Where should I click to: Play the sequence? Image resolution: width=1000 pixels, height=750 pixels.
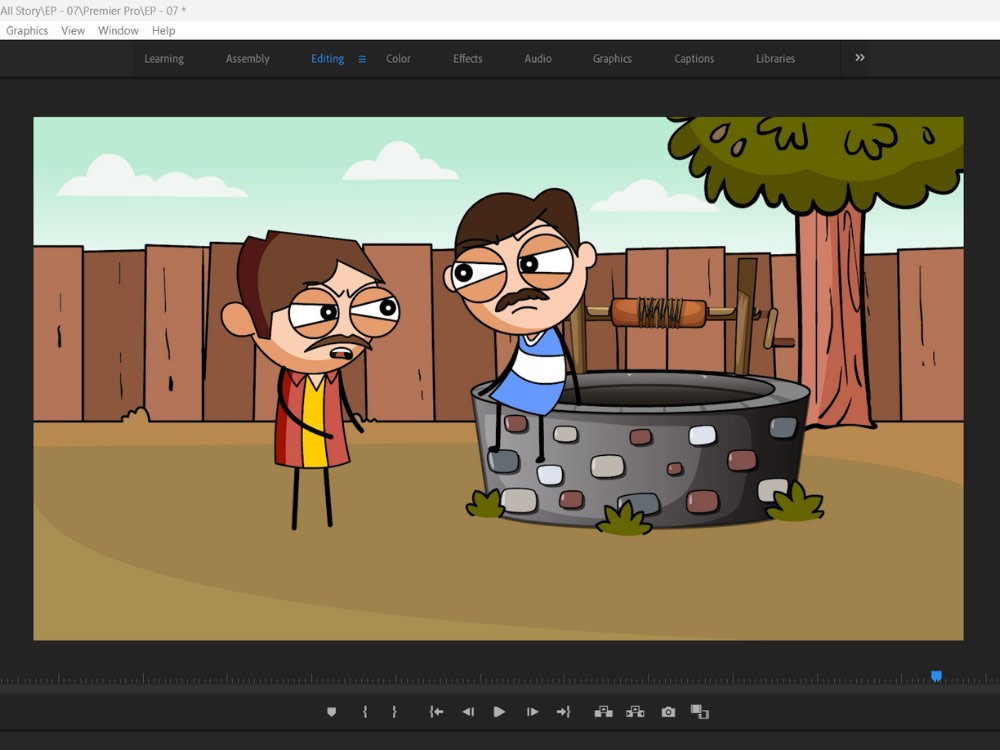(499, 712)
